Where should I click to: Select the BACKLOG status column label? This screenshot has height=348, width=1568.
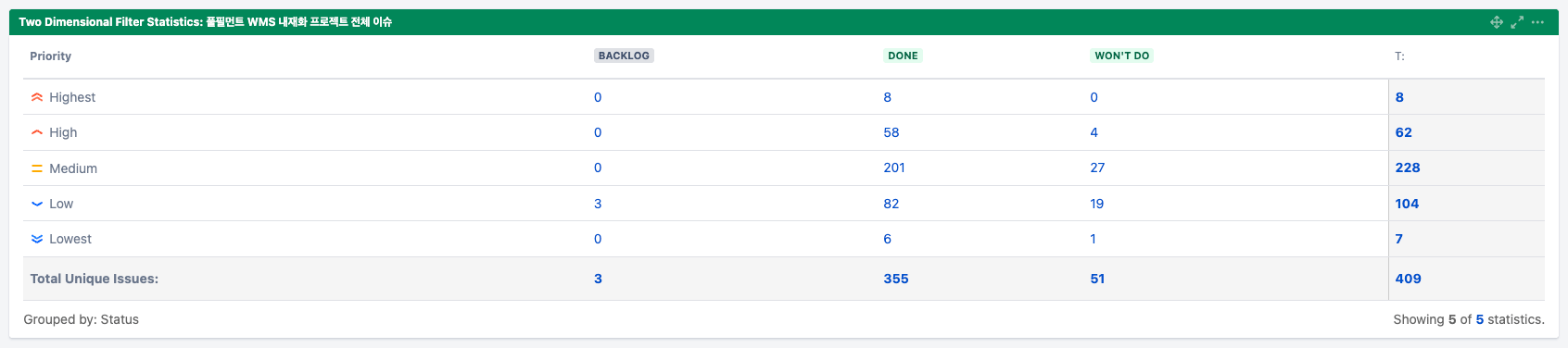coord(624,56)
